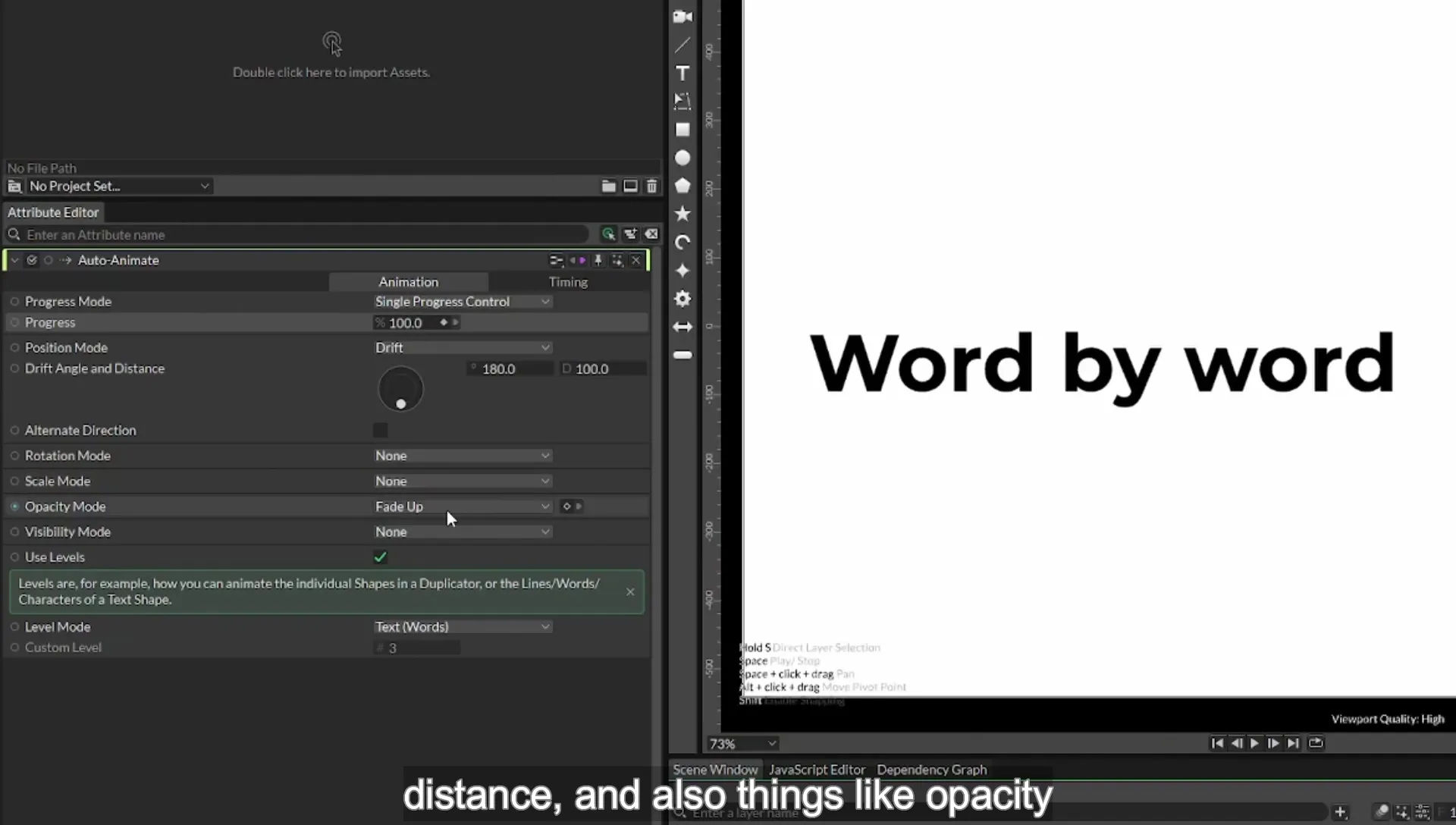The width and height of the screenshot is (1456, 825).
Task: Click the add layer plus button
Action: point(1340,813)
